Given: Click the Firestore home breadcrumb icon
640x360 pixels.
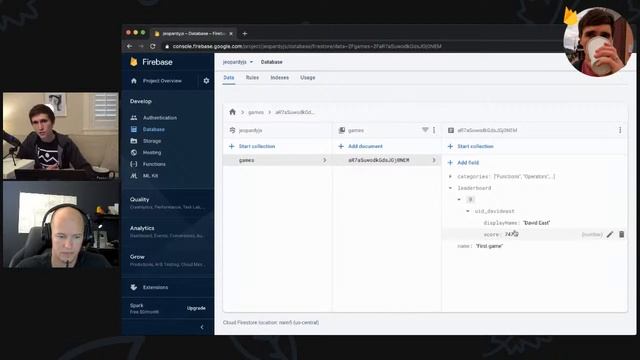Looking at the screenshot, I should 233,112.
